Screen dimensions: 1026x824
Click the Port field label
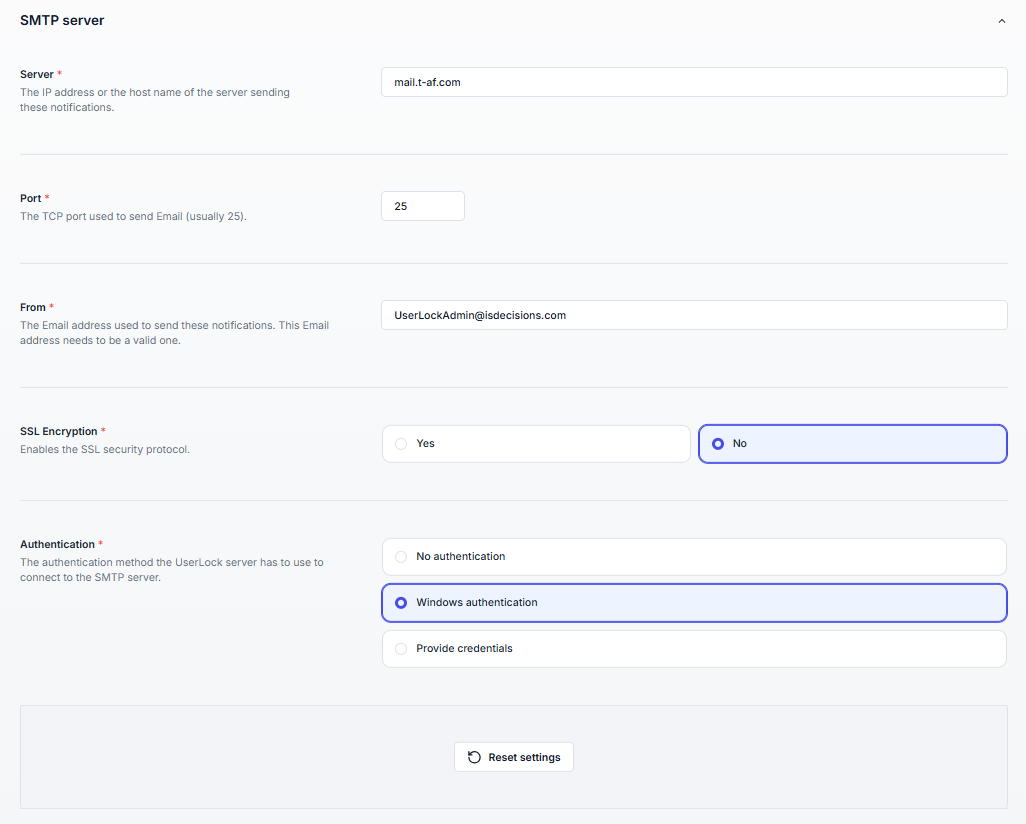coord(30,198)
